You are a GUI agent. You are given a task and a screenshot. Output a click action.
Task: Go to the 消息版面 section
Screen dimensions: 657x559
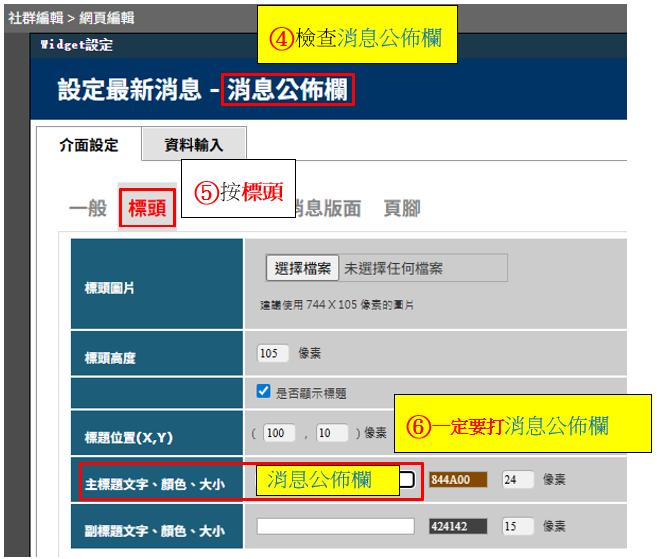coord(325,208)
